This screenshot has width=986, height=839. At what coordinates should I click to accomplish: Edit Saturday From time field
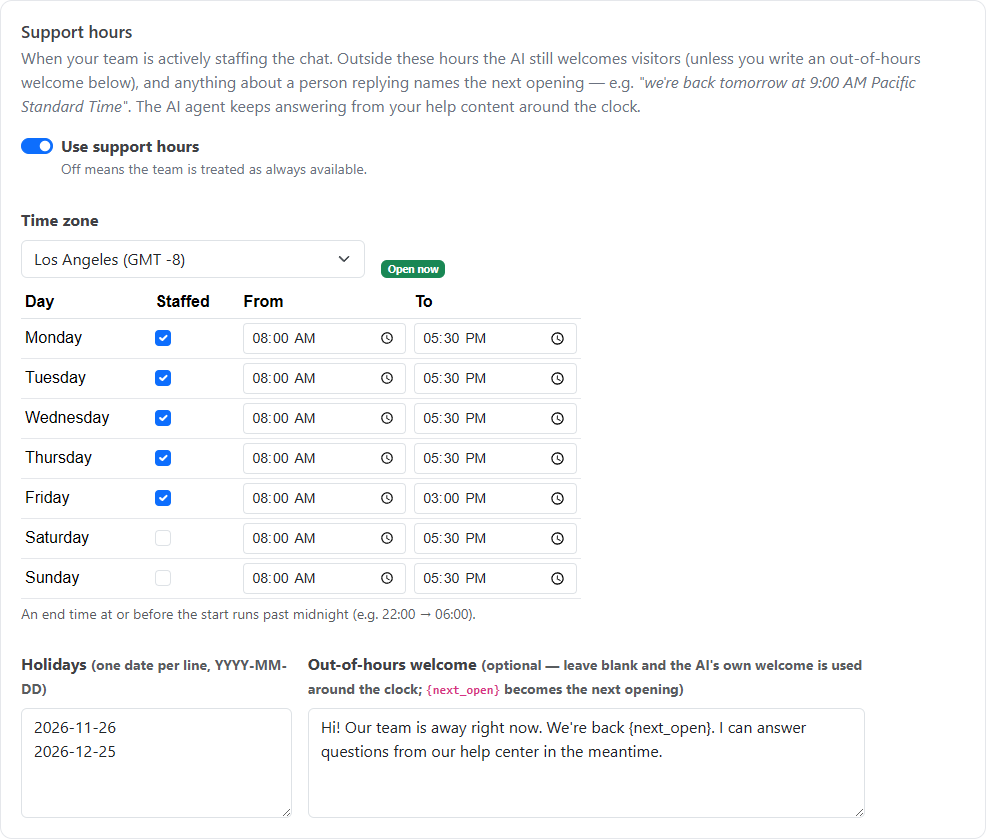tap(324, 538)
